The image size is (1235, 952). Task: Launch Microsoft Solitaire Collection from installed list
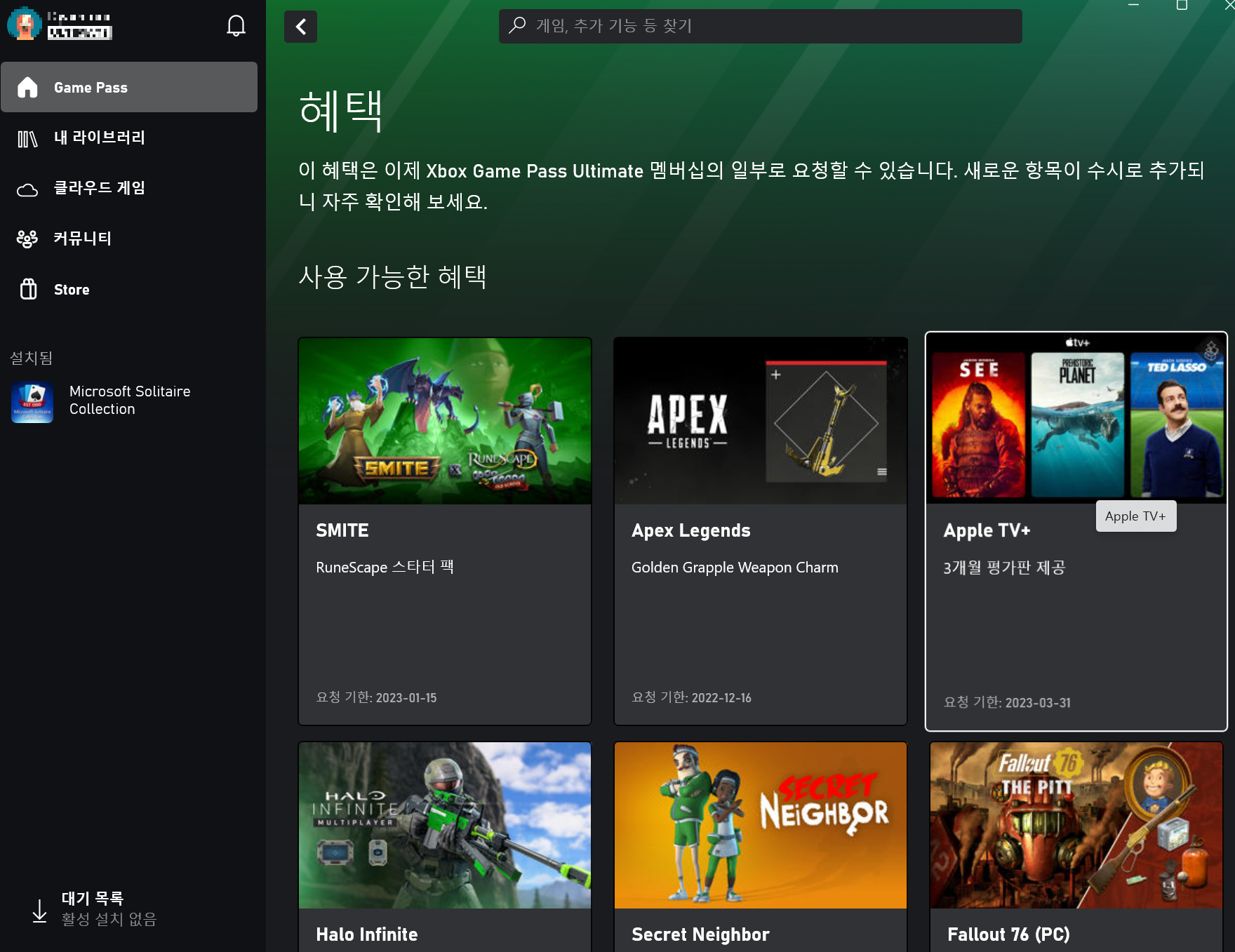click(129, 401)
